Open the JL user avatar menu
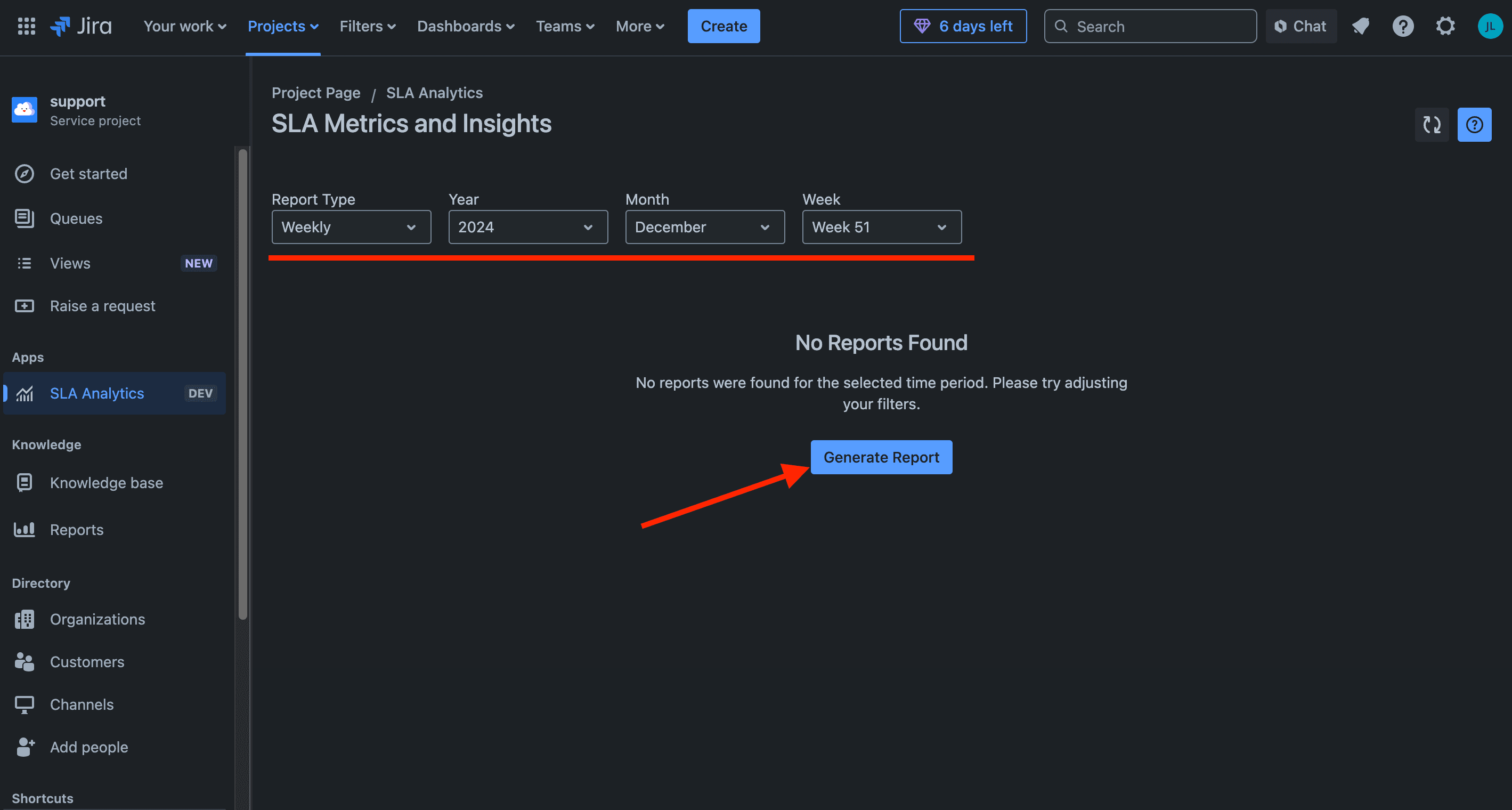The width and height of the screenshot is (1512, 810). click(1490, 27)
